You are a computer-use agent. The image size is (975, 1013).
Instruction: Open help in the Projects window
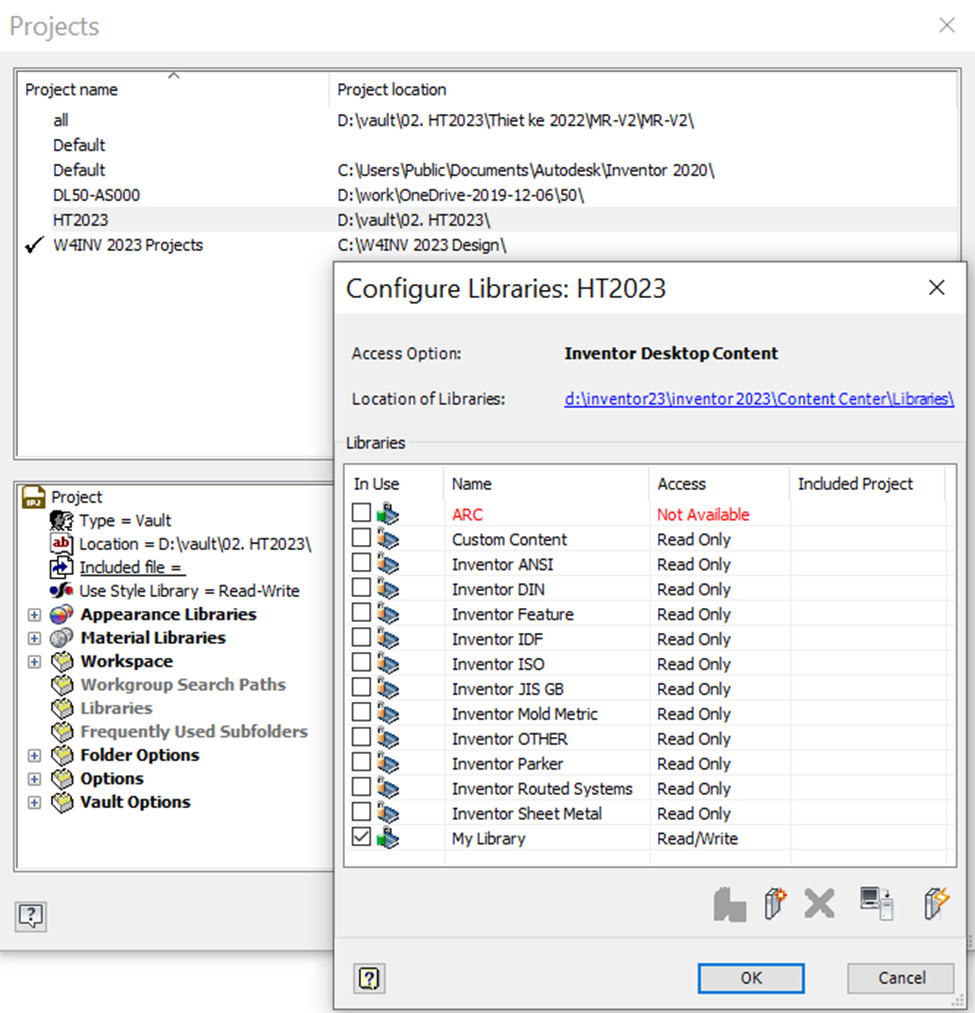[30, 915]
